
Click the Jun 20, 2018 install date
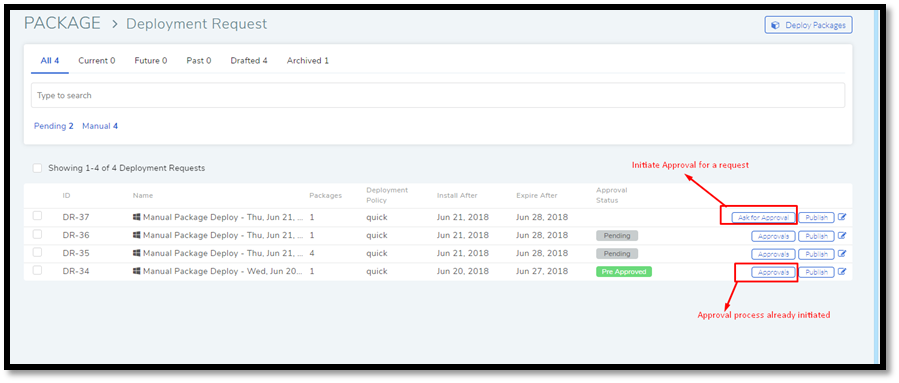(463, 271)
